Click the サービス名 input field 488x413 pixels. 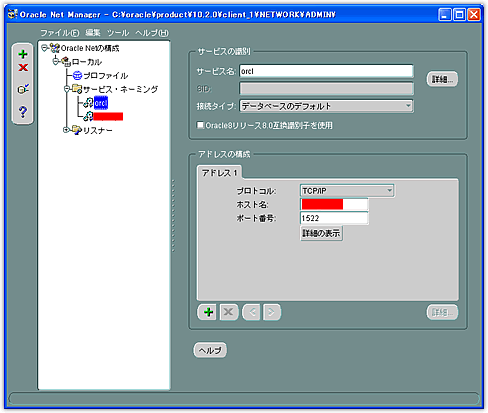[326, 71]
